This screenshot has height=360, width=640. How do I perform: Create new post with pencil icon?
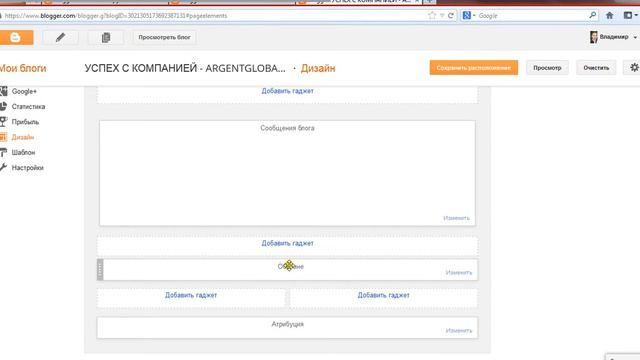click(60, 38)
